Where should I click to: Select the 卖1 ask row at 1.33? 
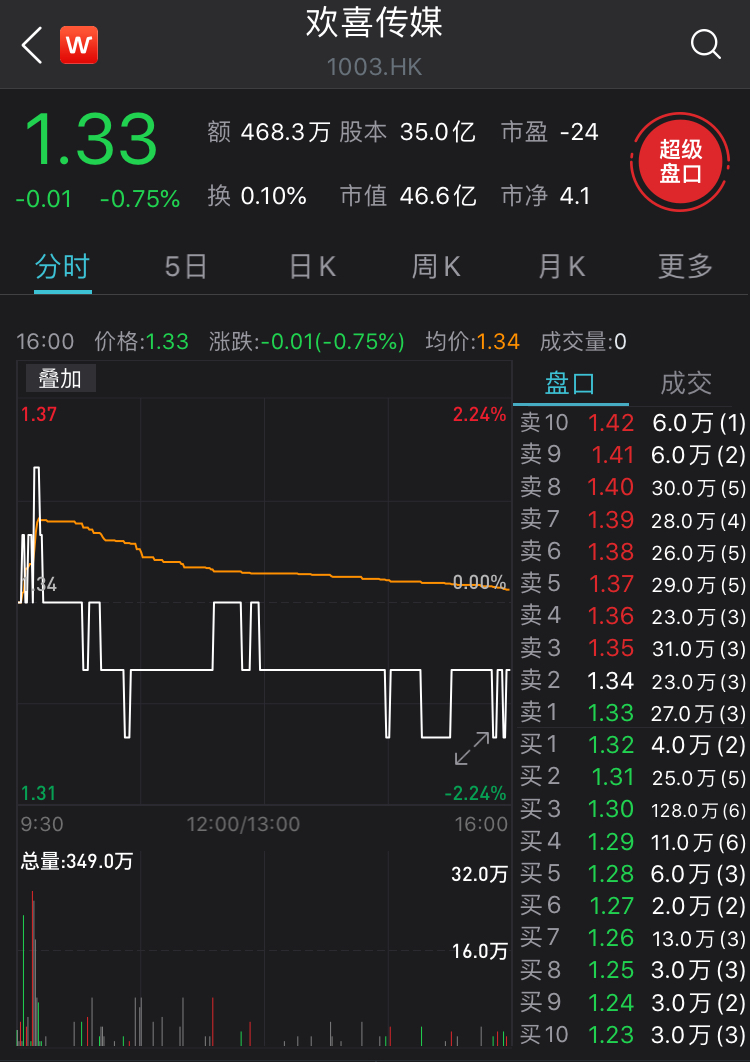[x=632, y=713]
